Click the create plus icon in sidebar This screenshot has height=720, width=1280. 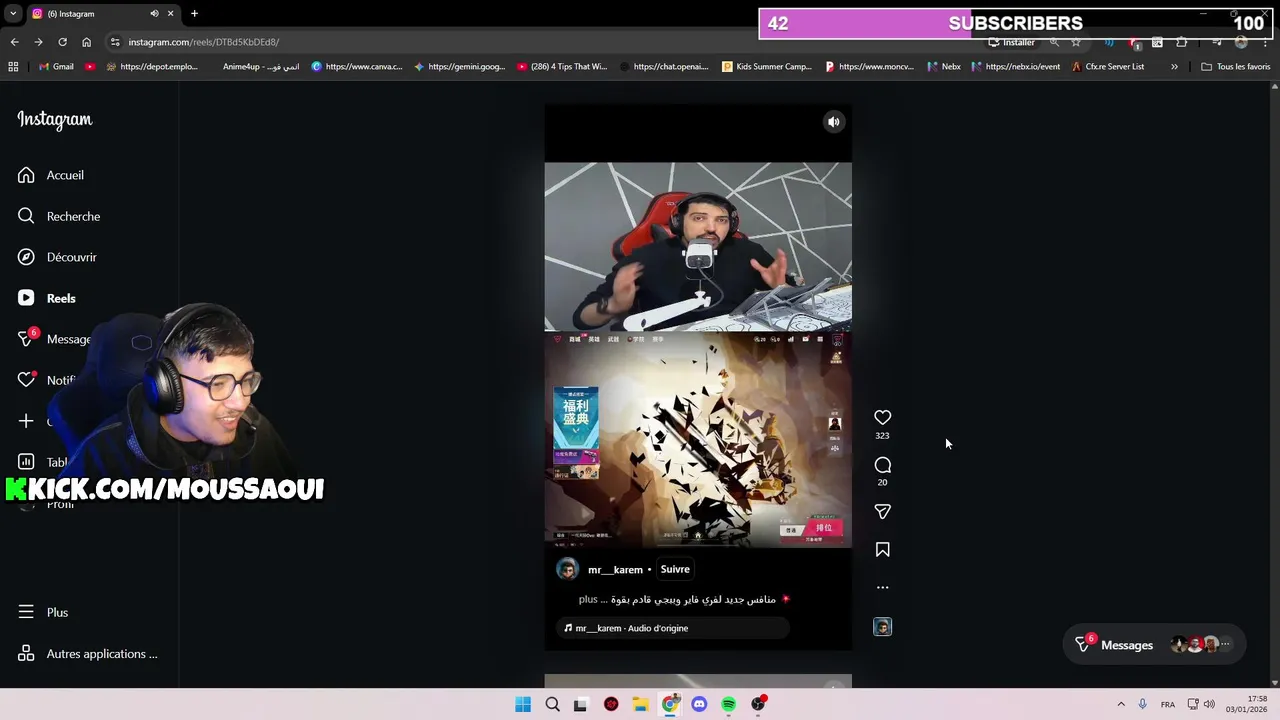pos(26,421)
